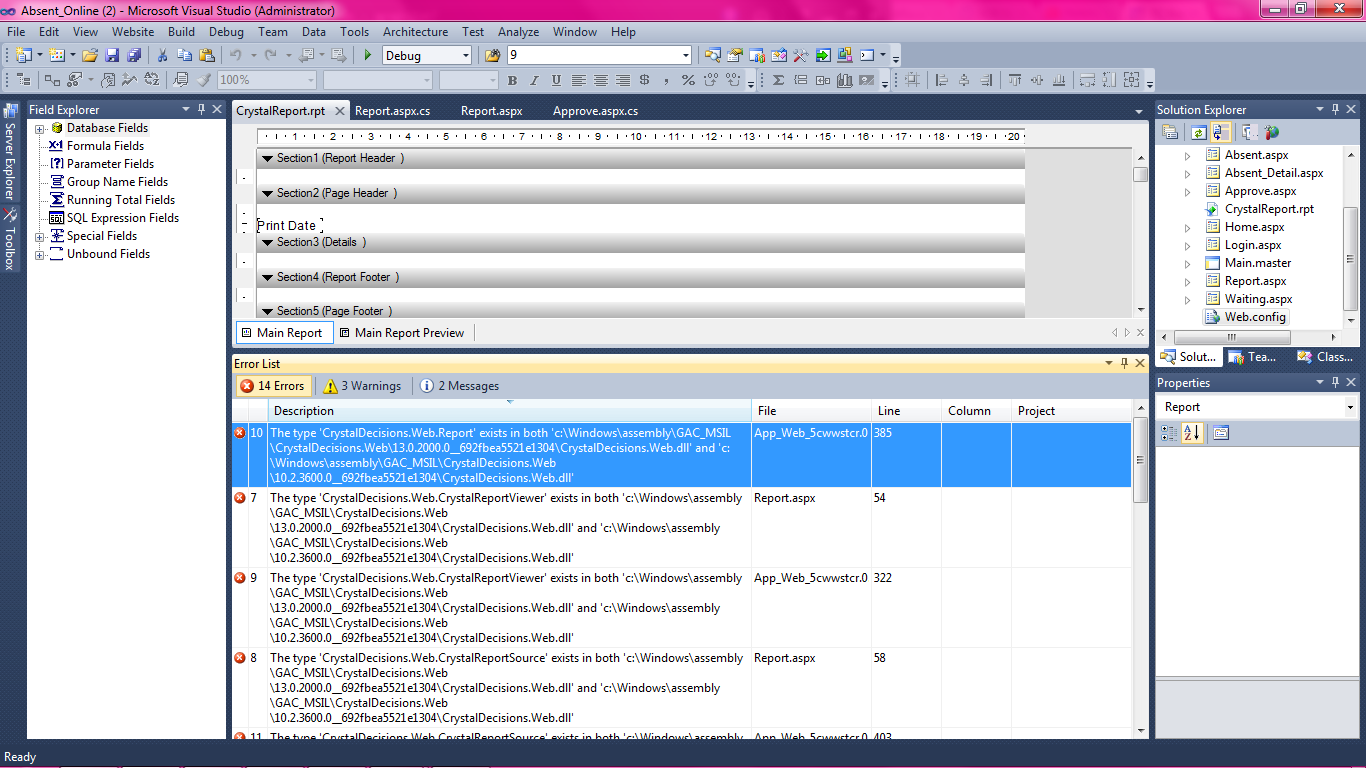Expand Absent.aspx in Solution Explorer

[x=1188, y=155]
